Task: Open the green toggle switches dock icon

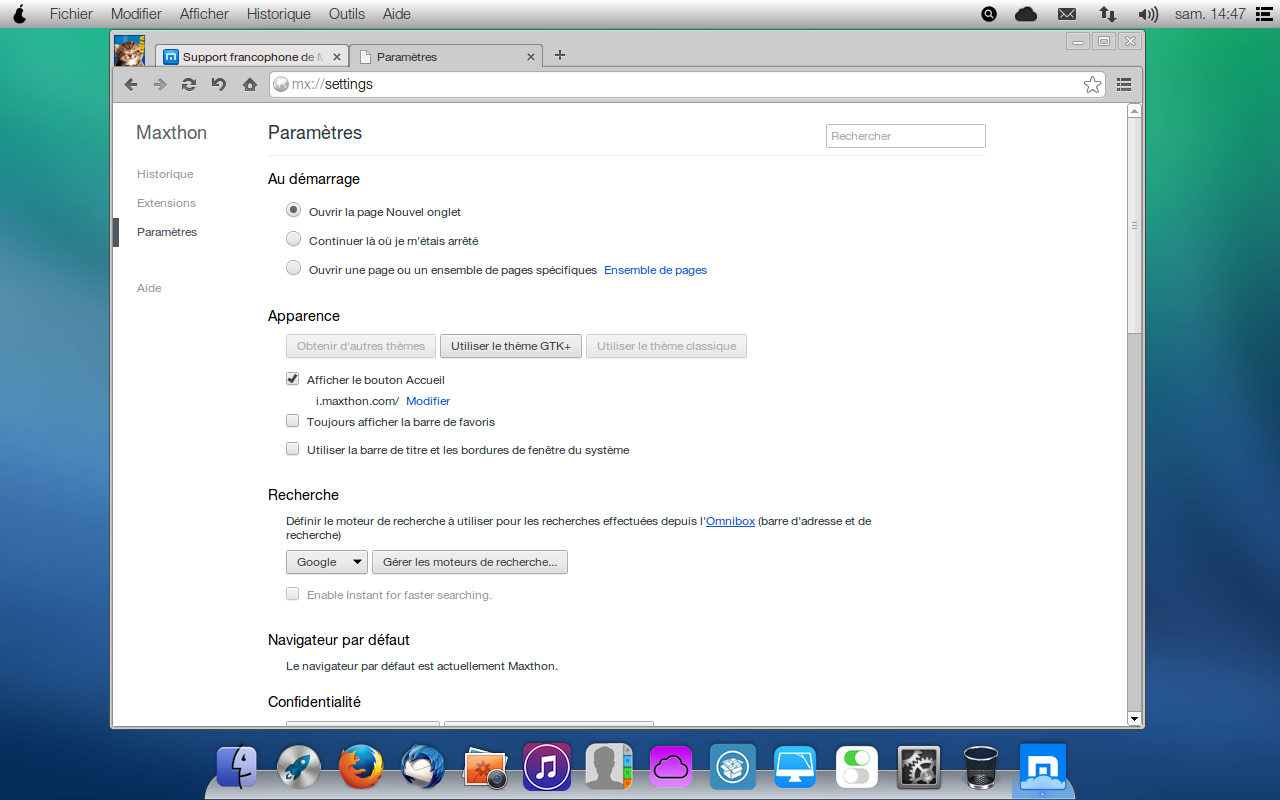Action: pyautogui.click(x=857, y=767)
